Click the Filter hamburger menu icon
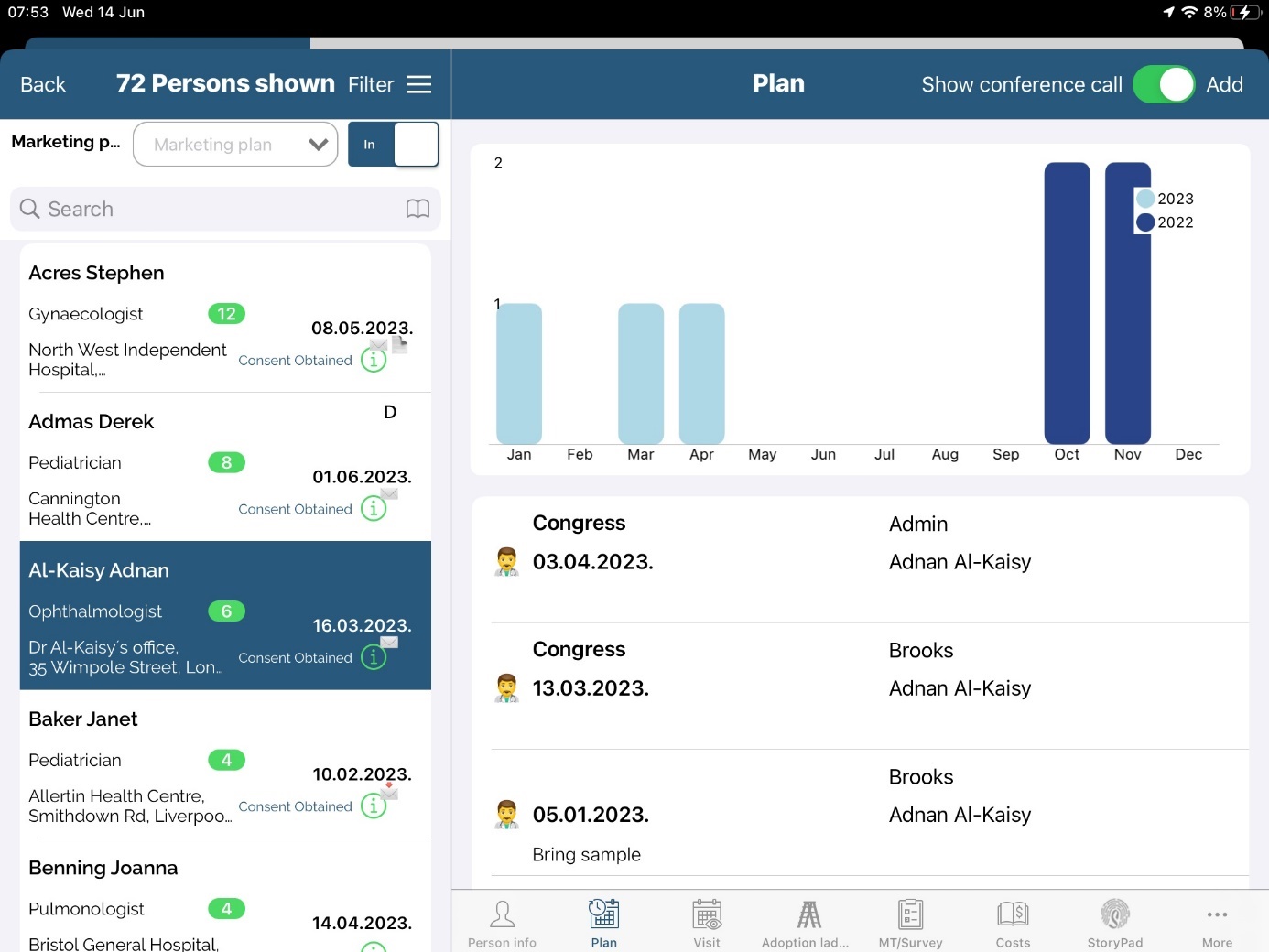 coord(418,84)
